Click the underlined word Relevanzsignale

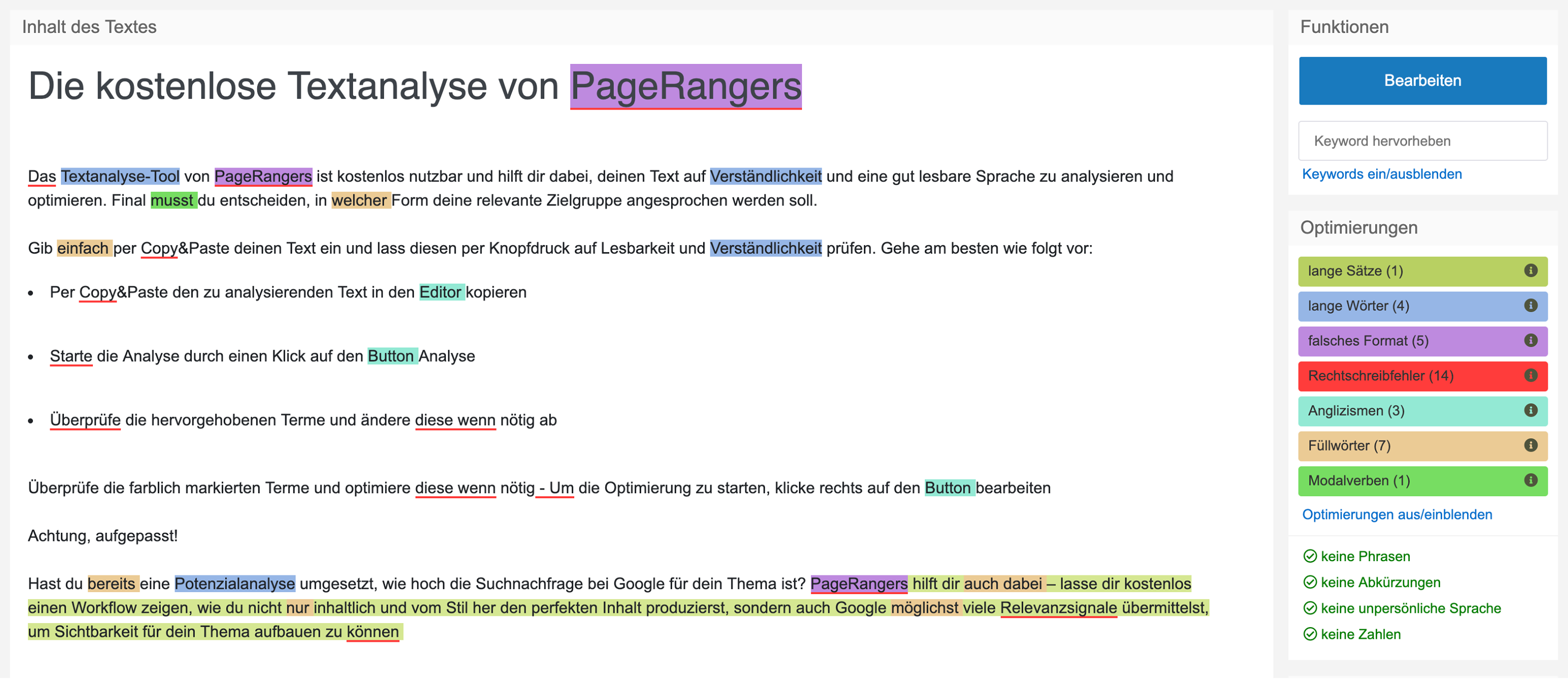[x=1058, y=608]
